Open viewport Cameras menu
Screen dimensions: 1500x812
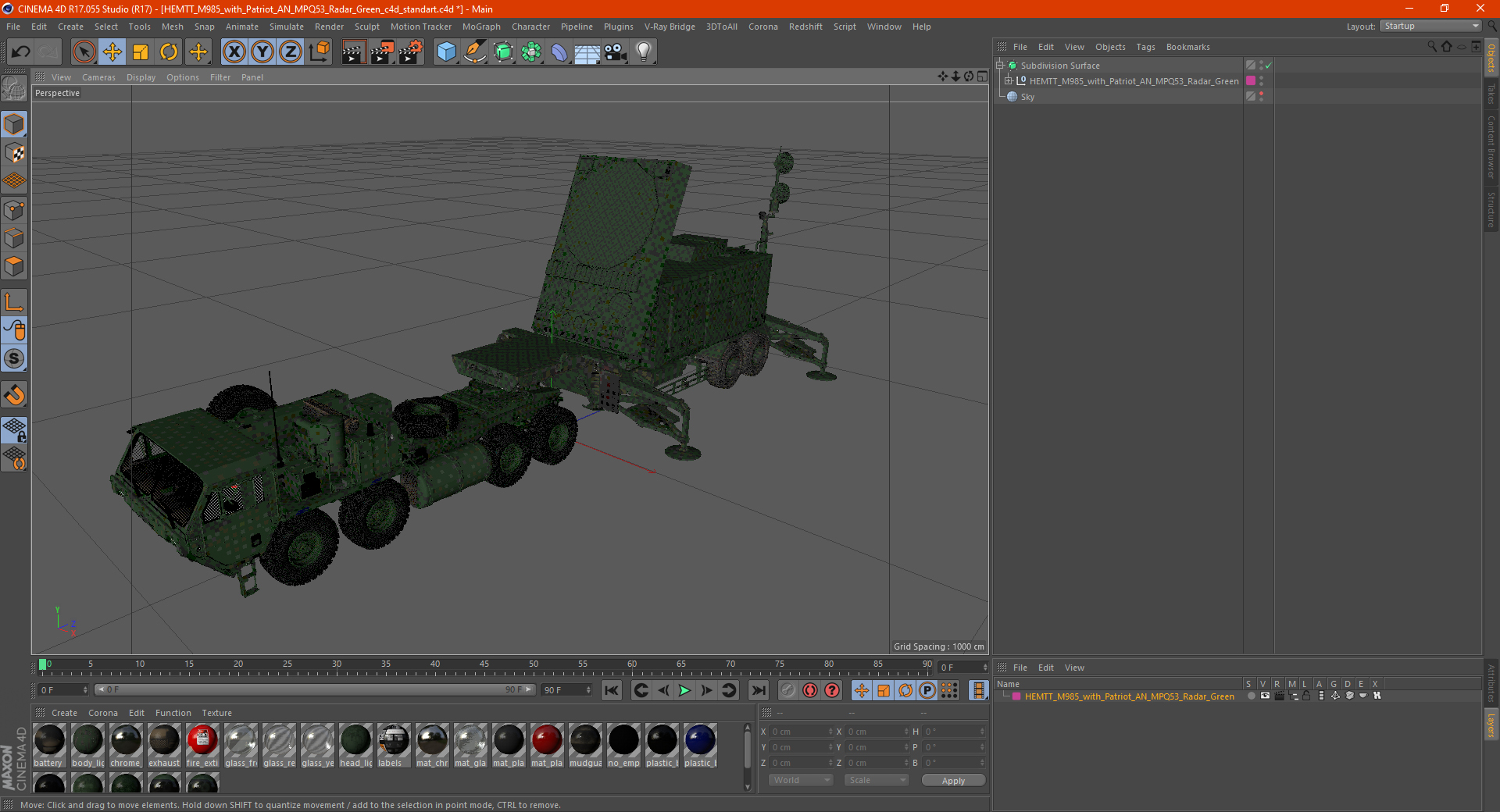[x=98, y=77]
